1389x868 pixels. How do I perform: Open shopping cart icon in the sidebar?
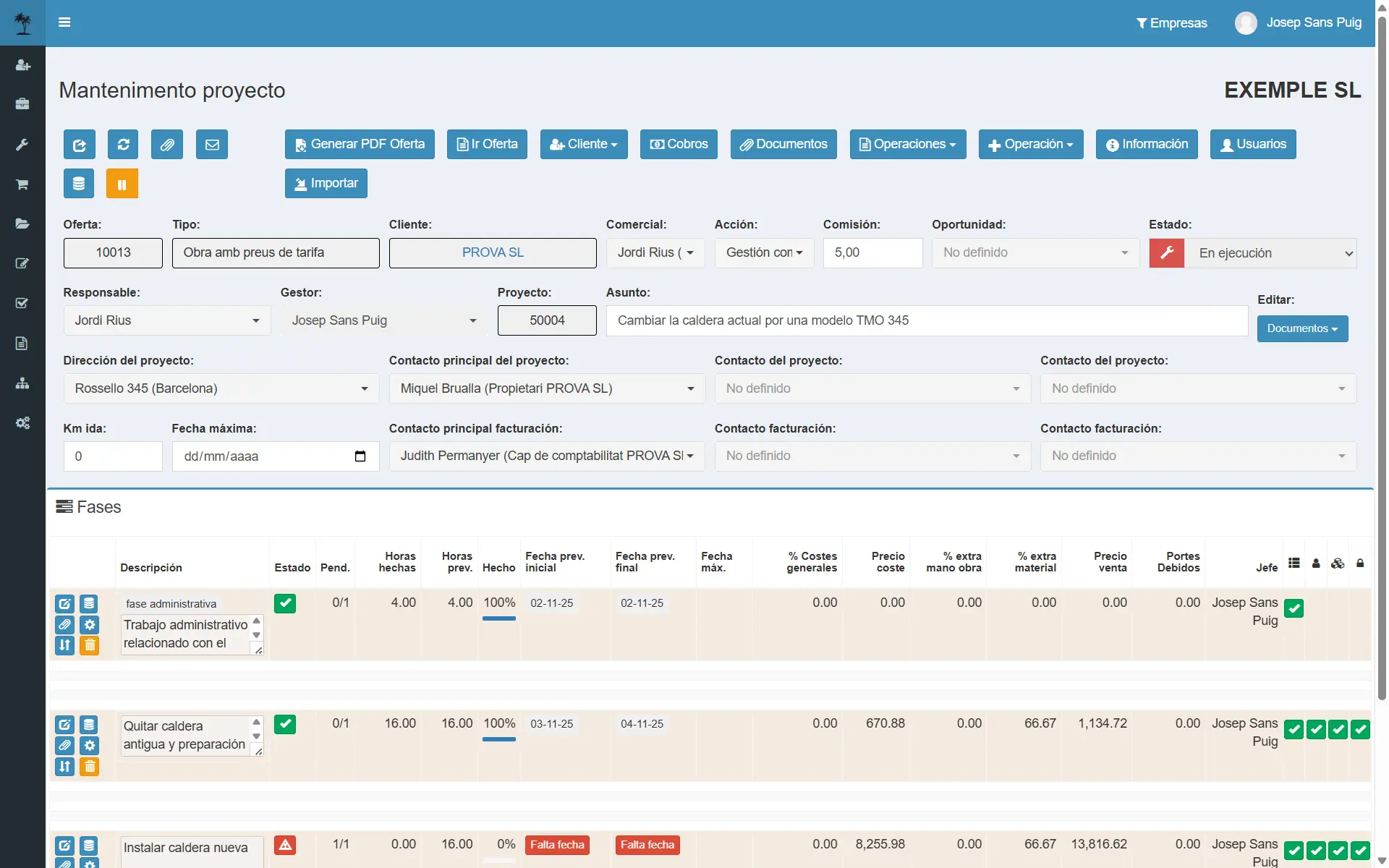(x=22, y=184)
